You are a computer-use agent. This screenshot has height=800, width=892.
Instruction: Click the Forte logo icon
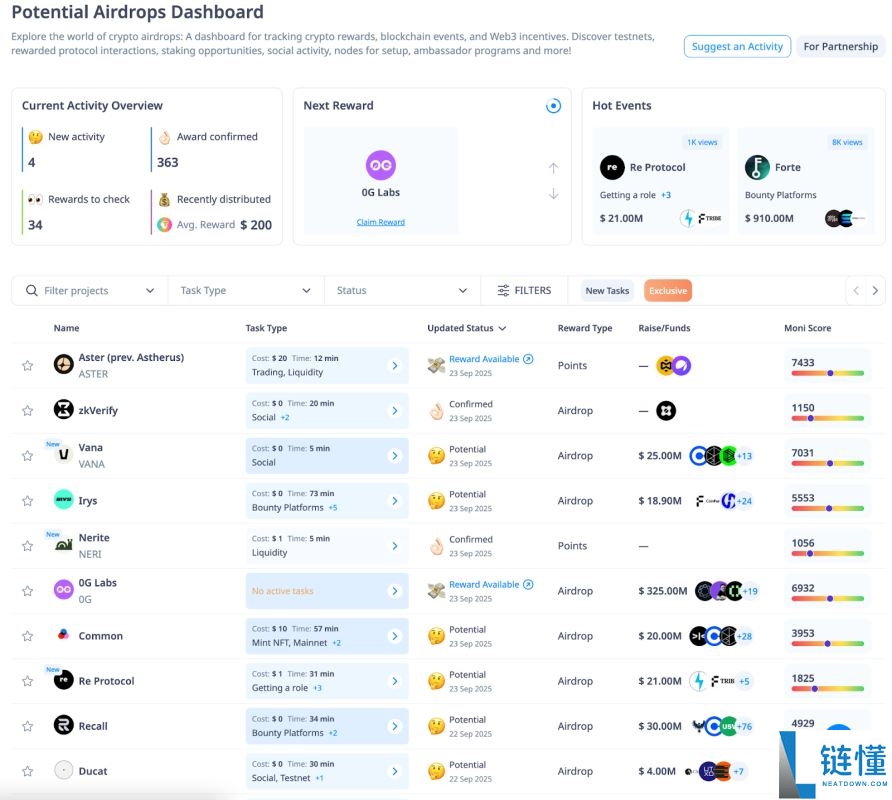757,167
